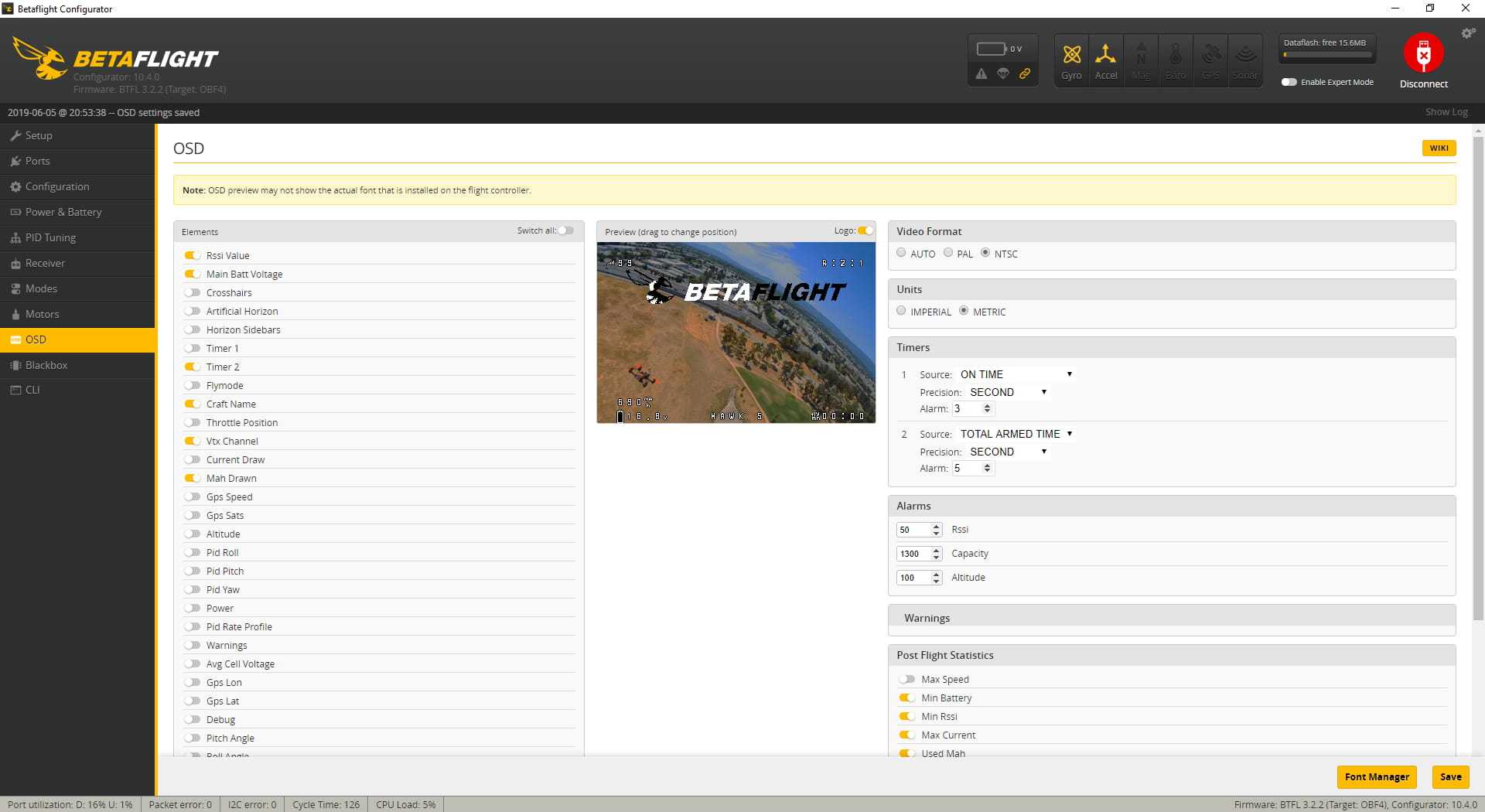This screenshot has height=812, width=1485.
Task: Enable the Crosshairs OSD element
Action: coord(192,292)
